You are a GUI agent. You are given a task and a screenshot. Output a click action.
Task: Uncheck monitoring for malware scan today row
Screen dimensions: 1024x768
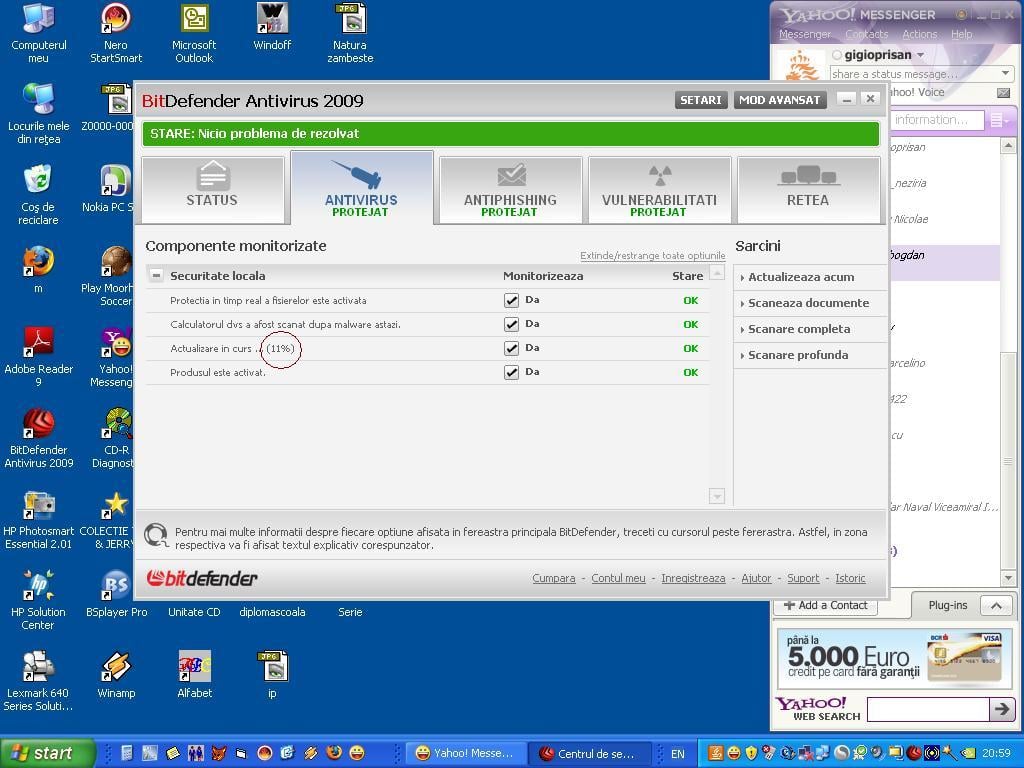511,325
